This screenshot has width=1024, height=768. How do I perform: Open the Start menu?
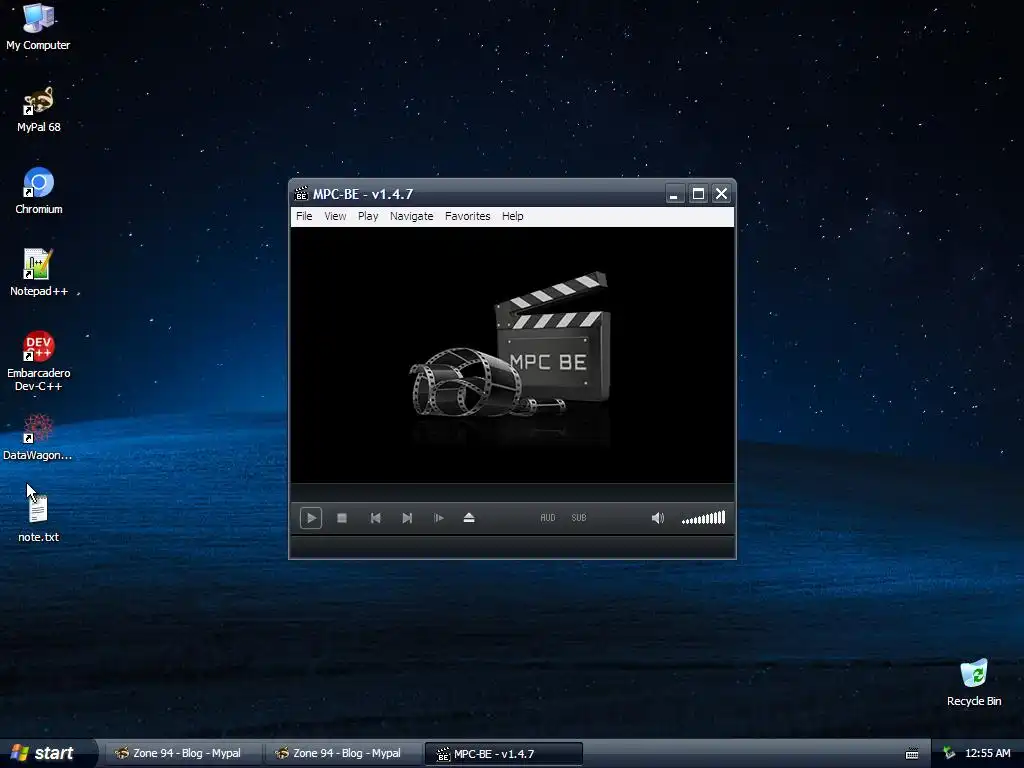point(44,753)
